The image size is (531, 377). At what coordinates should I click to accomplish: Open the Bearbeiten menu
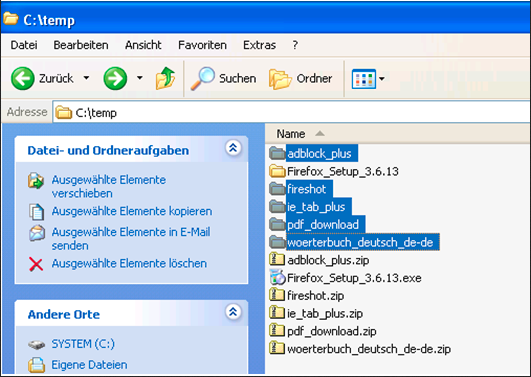[81, 45]
